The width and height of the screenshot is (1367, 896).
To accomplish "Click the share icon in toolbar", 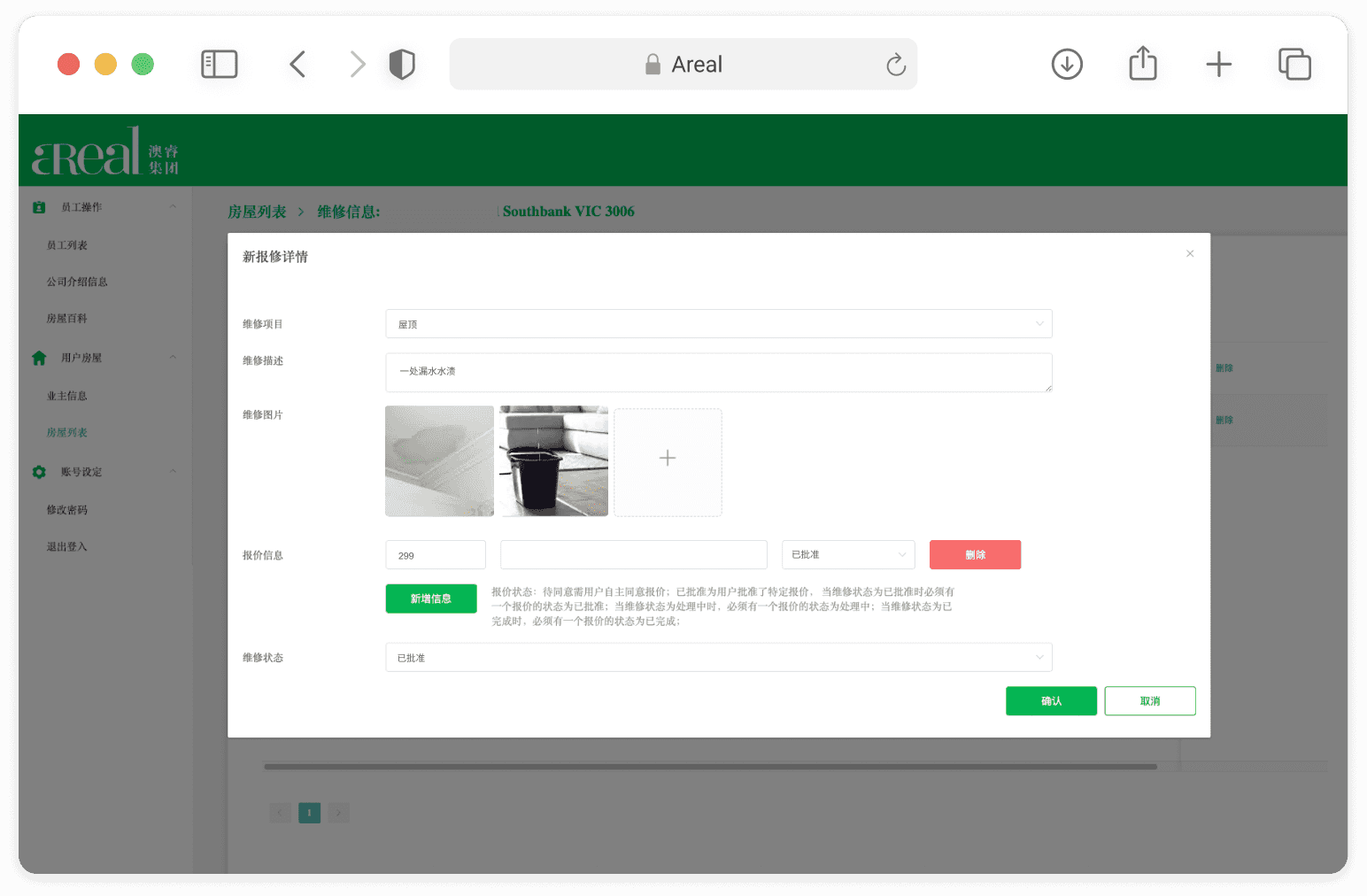I will tap(1143, 64).
